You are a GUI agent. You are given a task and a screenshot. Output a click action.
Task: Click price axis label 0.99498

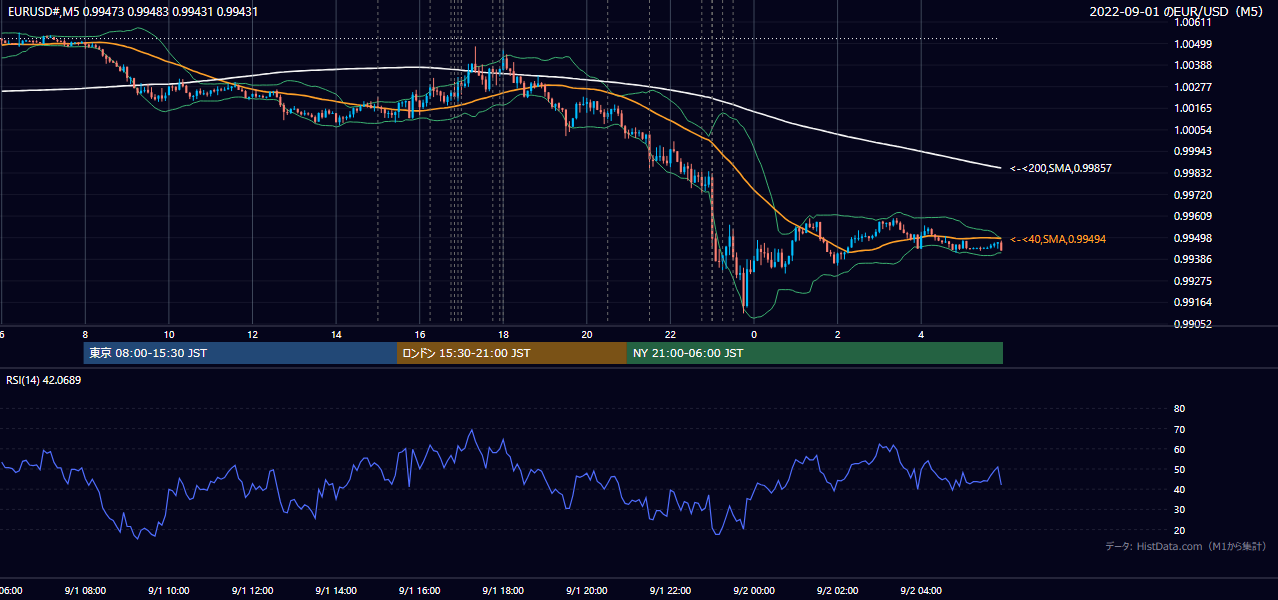[1193, 238]
